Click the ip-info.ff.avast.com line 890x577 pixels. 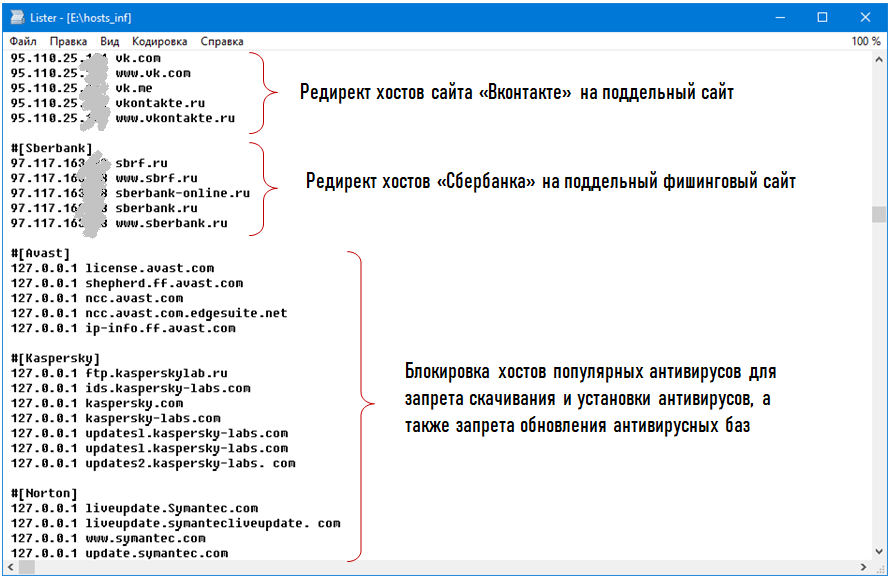[x=123, y=328]
